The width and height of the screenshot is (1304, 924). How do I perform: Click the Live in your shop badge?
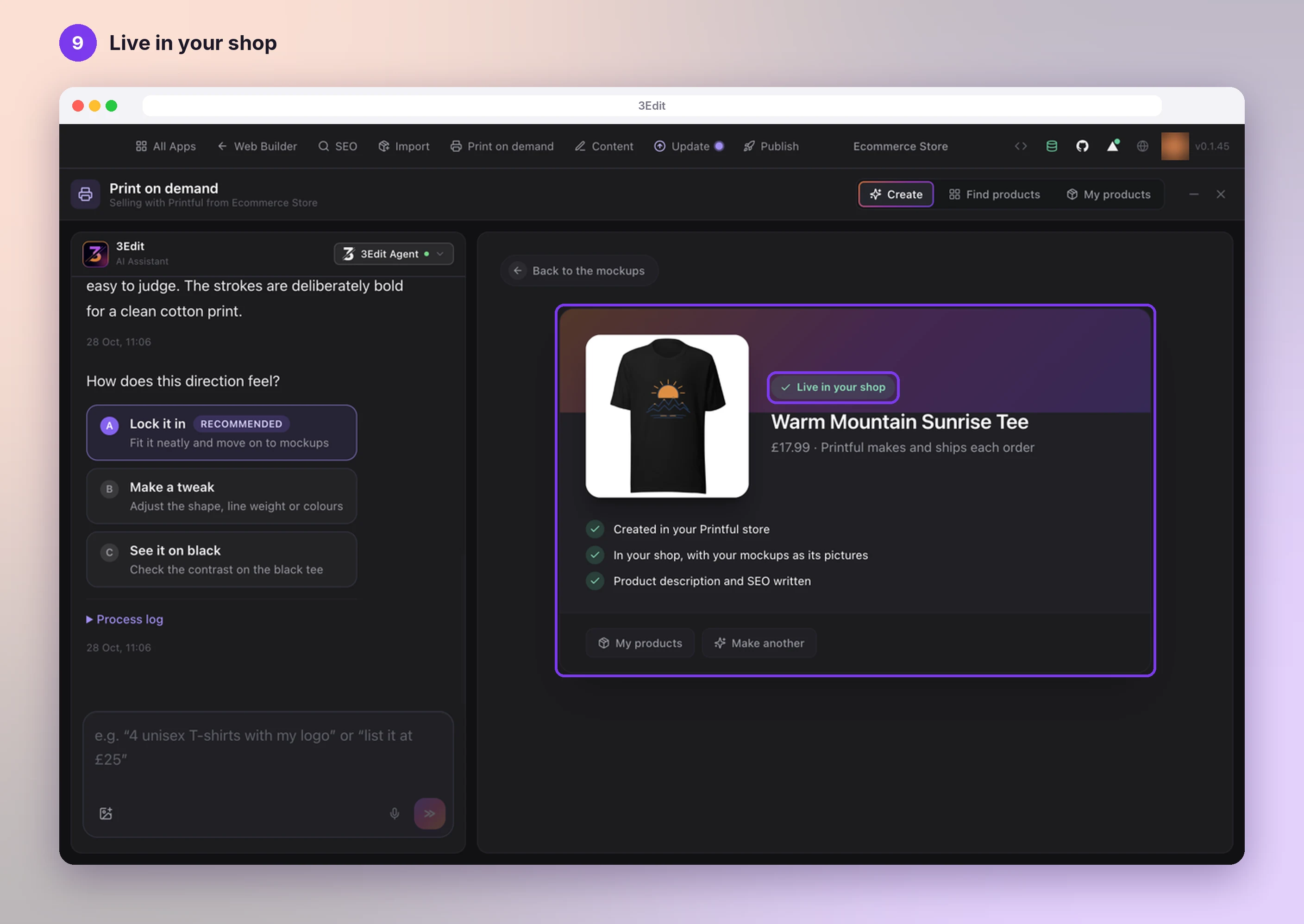coord(833,387)
